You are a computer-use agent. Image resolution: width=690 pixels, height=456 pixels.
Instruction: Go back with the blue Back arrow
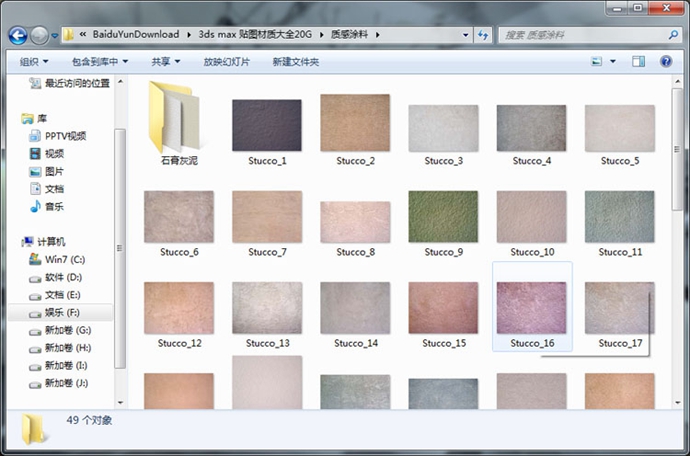(18, 35)
